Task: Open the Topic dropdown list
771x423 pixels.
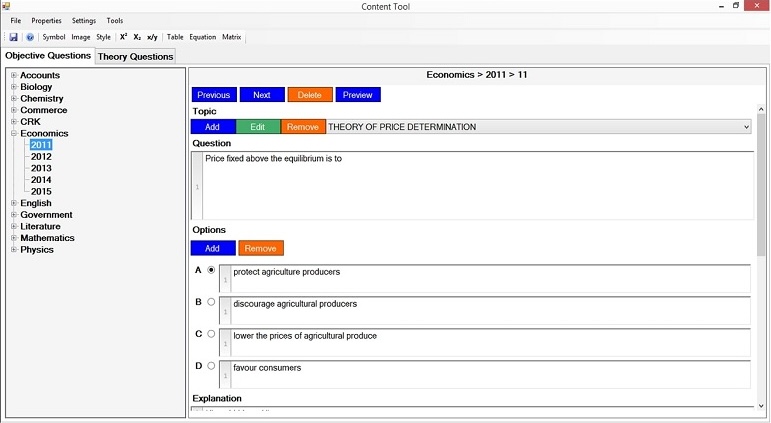Action: pos(746,127)
